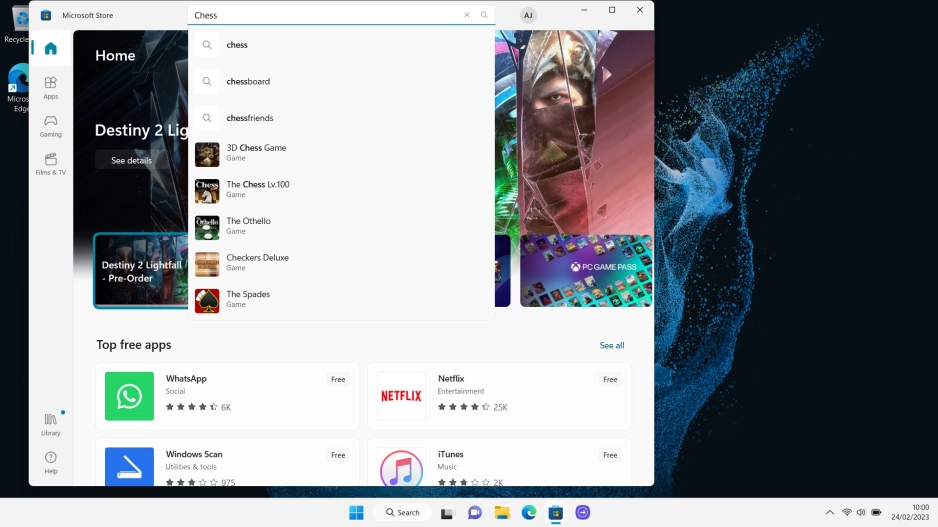
Task: Open Microsoft Edge desktop shortcut
Action: (x=18, y=88)
